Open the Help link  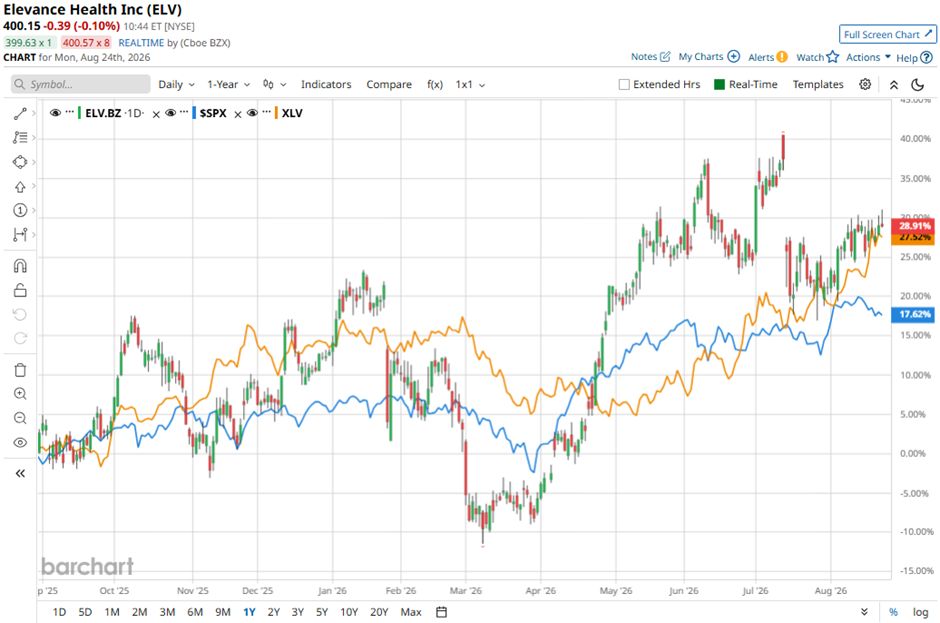pyautogui.click(x=914, y=58)
